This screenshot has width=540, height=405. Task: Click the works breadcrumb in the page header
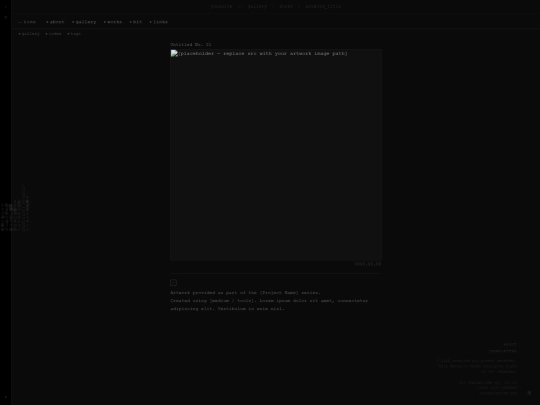pyautogui.click(x=286, y=6)
